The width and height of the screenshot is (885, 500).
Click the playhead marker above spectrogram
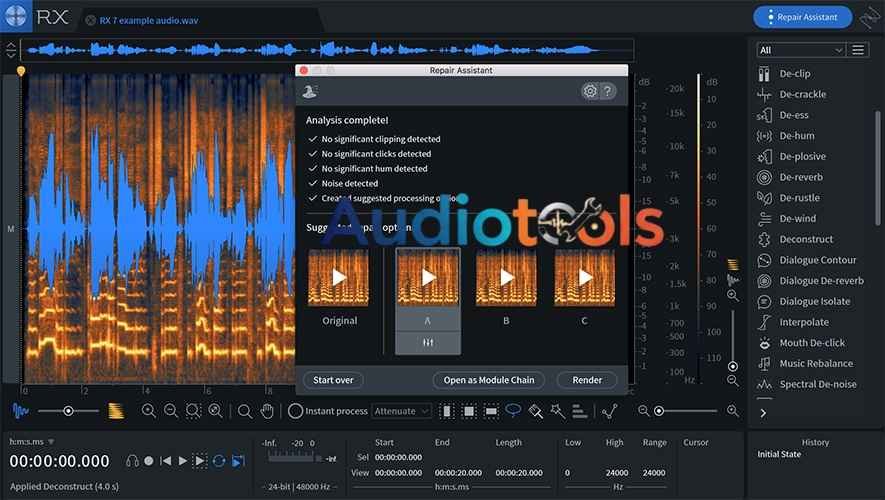[21, 71]
